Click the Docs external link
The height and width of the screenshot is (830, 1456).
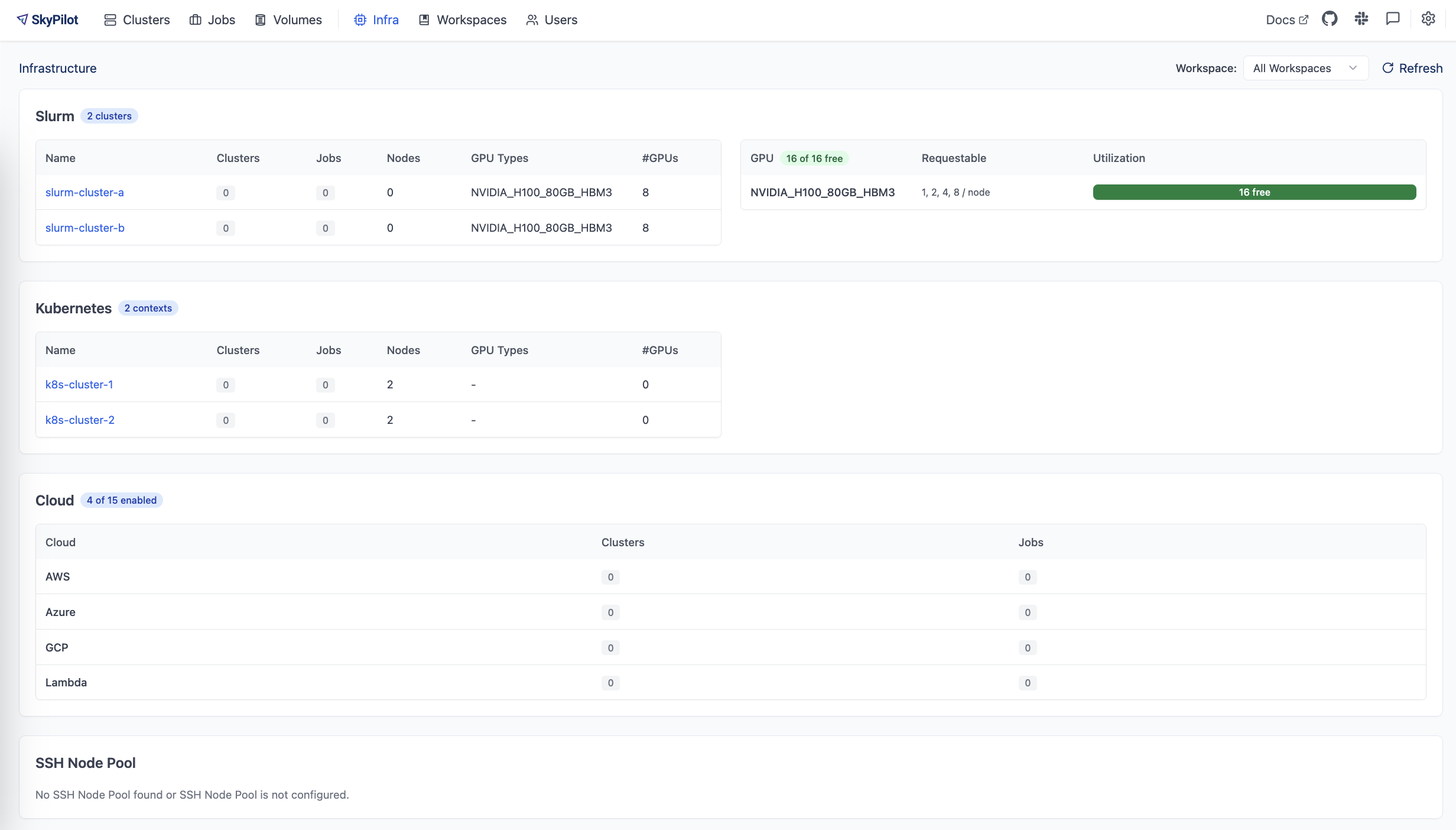click(1288, 20)
